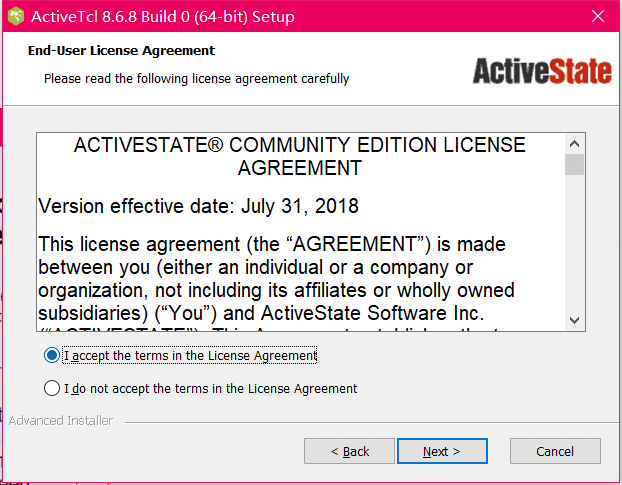Click inside the license agreement text box
The height and width of the screenshot is (485, 622).
pos(301,232)
